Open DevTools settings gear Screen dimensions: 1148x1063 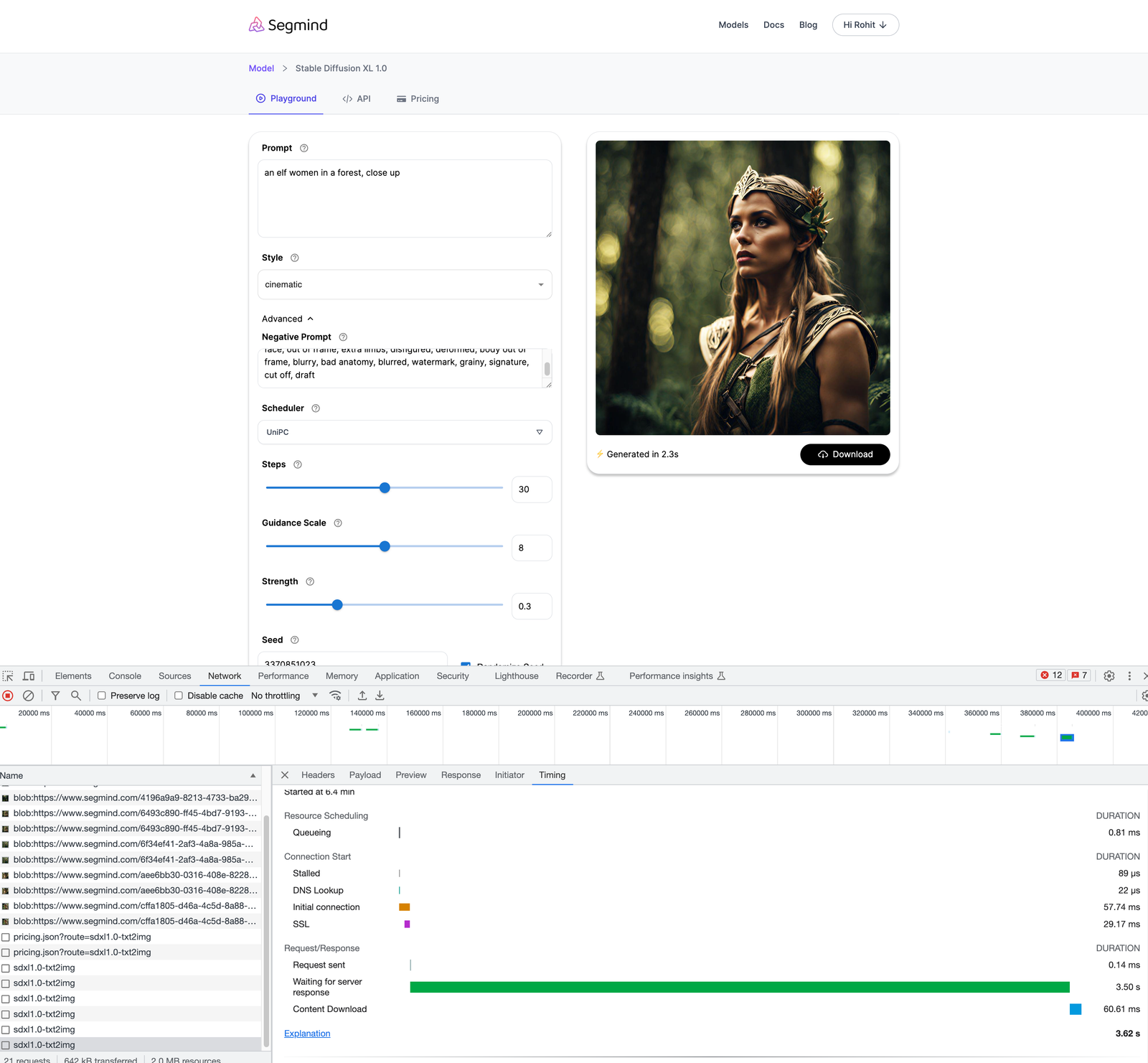click(x=1109, y=676)
